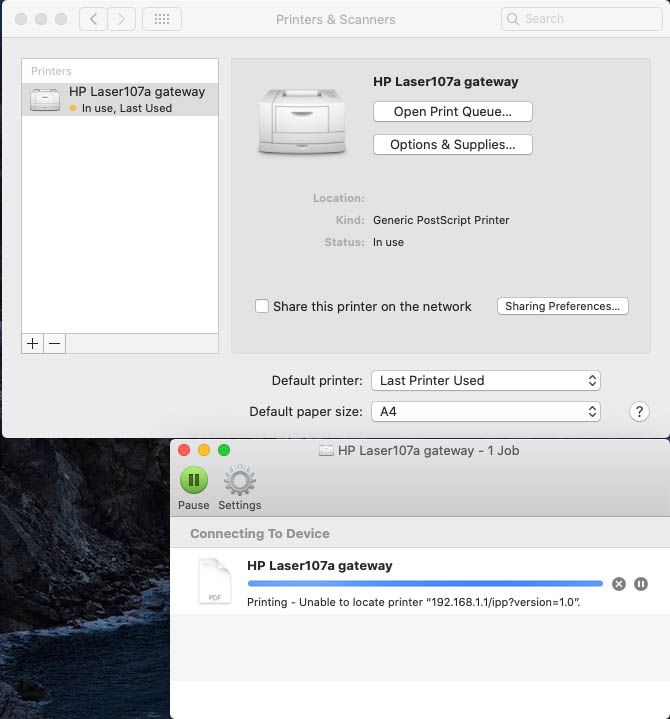Click the Sharing Preferences button
This screenshot has width=670, height=719.
click(x=562, y=307)
